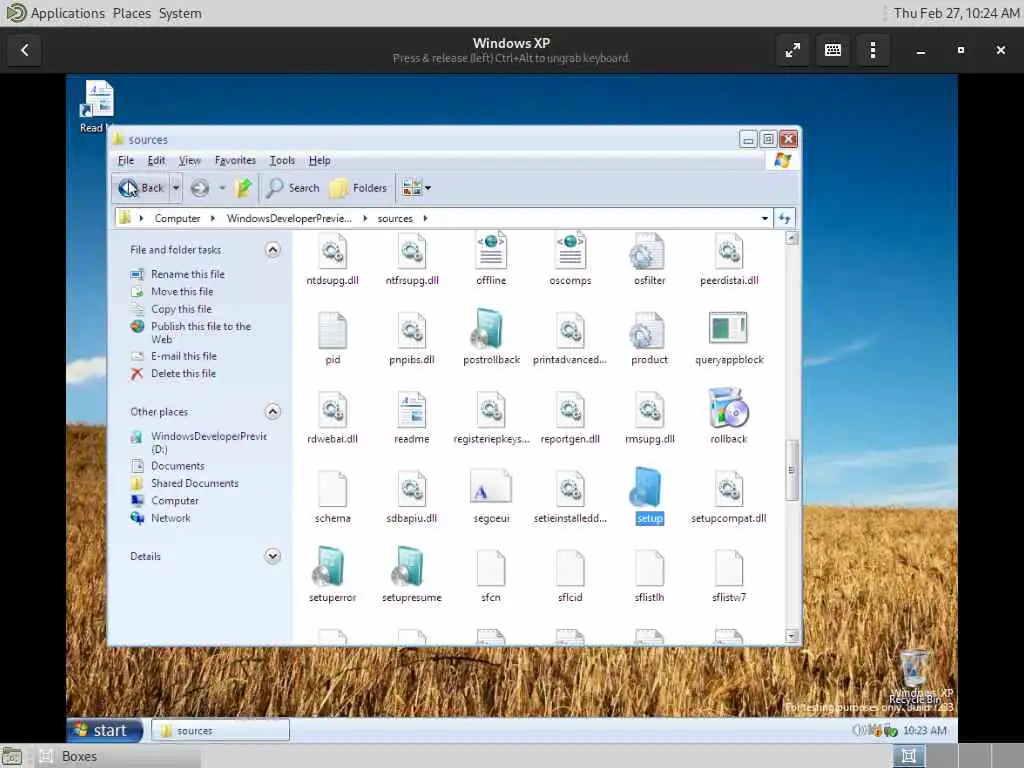Collapse the File and folder tasks panel
This screenshot has width=1024, height=768.
[x=273, y=249]
